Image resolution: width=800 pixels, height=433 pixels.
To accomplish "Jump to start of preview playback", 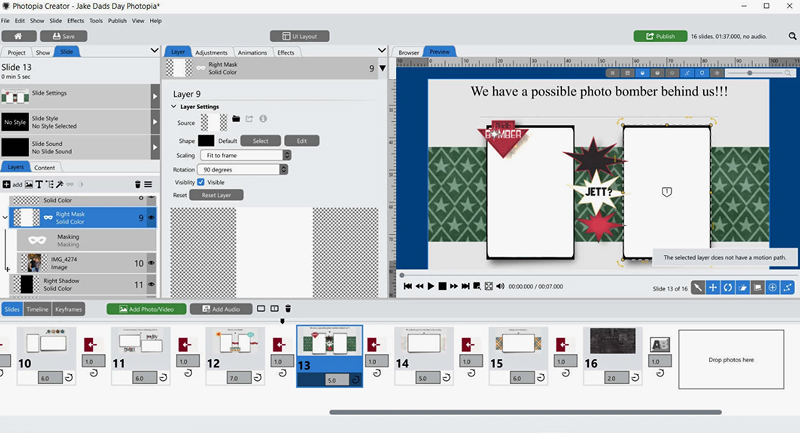I will click(408, 287).
